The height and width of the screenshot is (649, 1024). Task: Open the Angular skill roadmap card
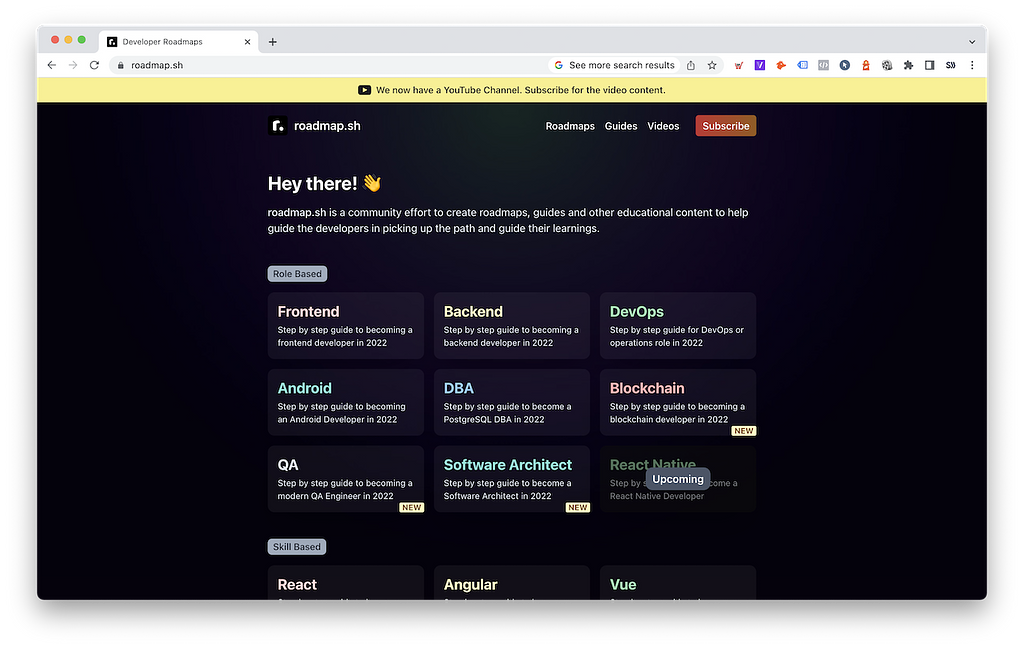pos(512,583)
